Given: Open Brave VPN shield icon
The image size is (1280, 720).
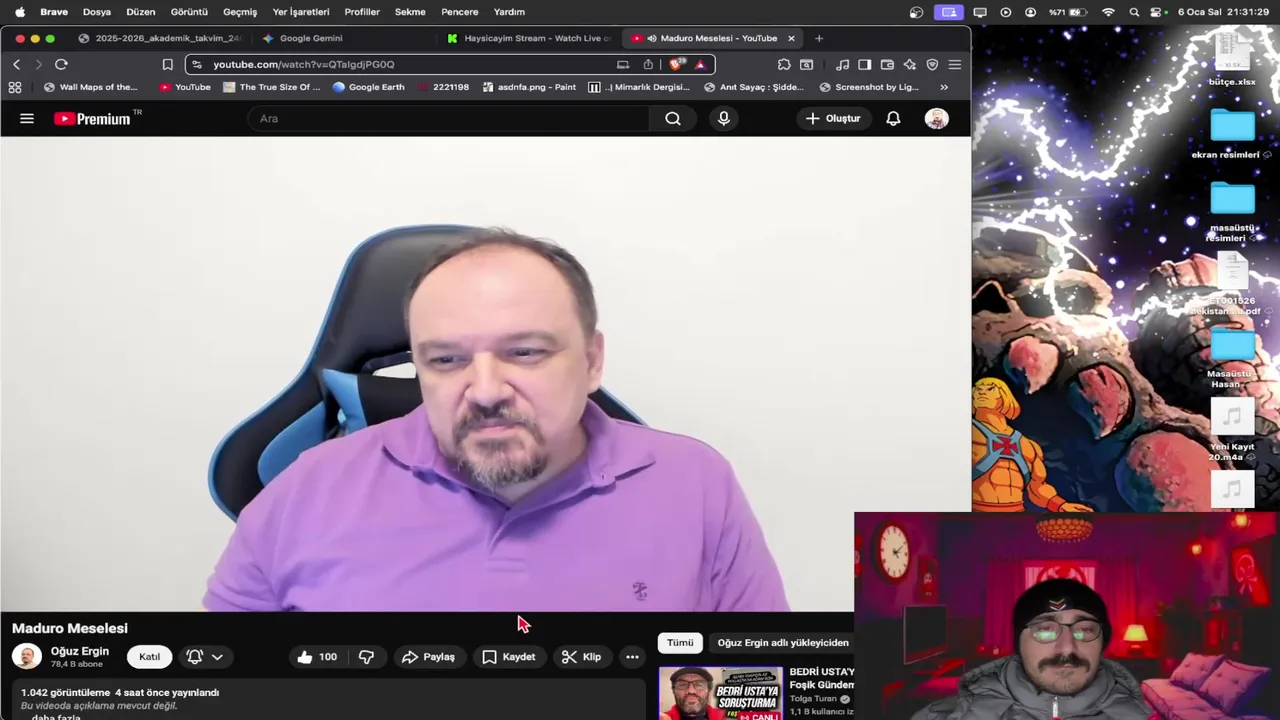Looking at the screenshot, I should tap(932, 64).
